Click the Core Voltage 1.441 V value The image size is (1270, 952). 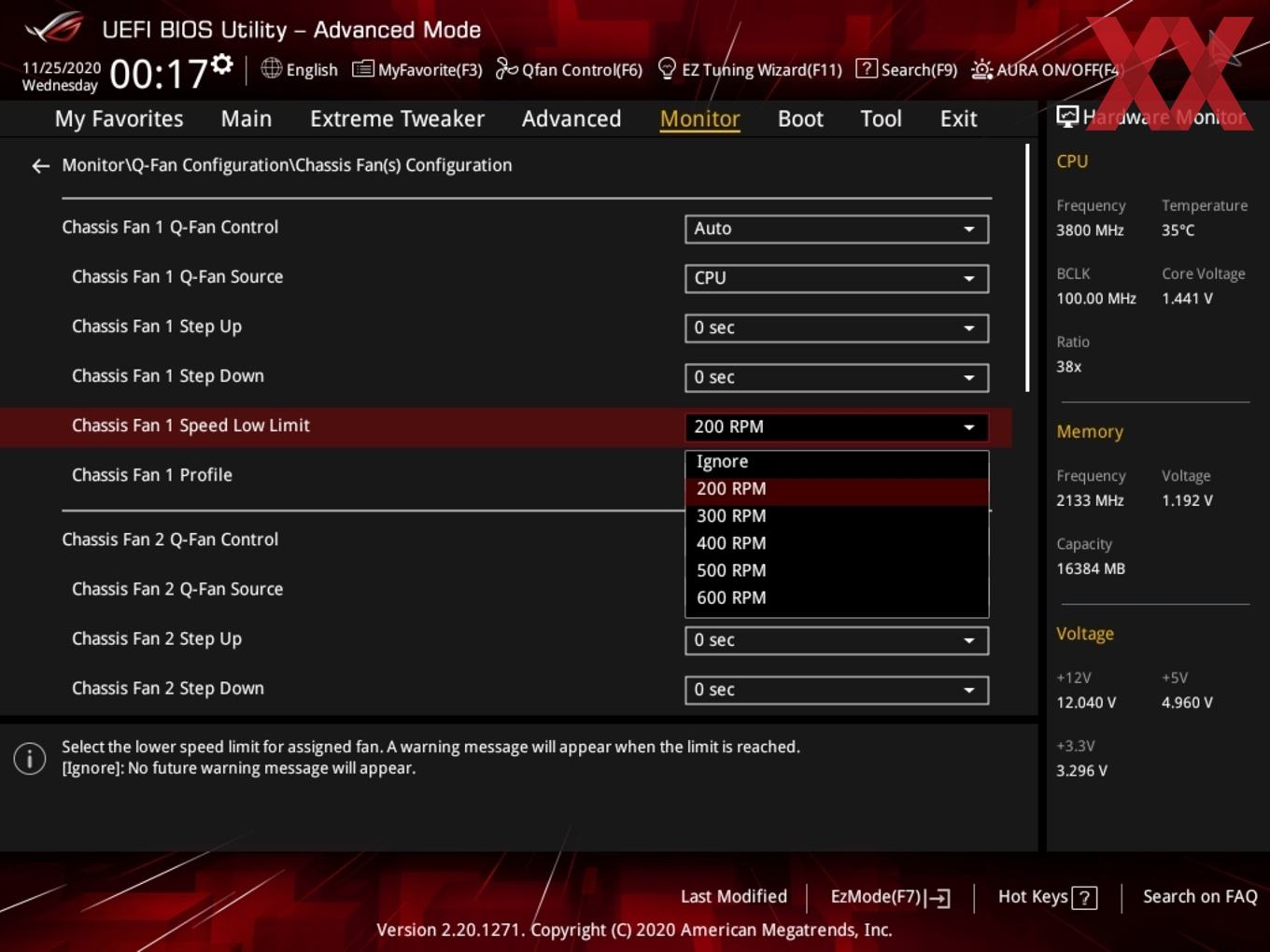click(x=1187, y=299)
